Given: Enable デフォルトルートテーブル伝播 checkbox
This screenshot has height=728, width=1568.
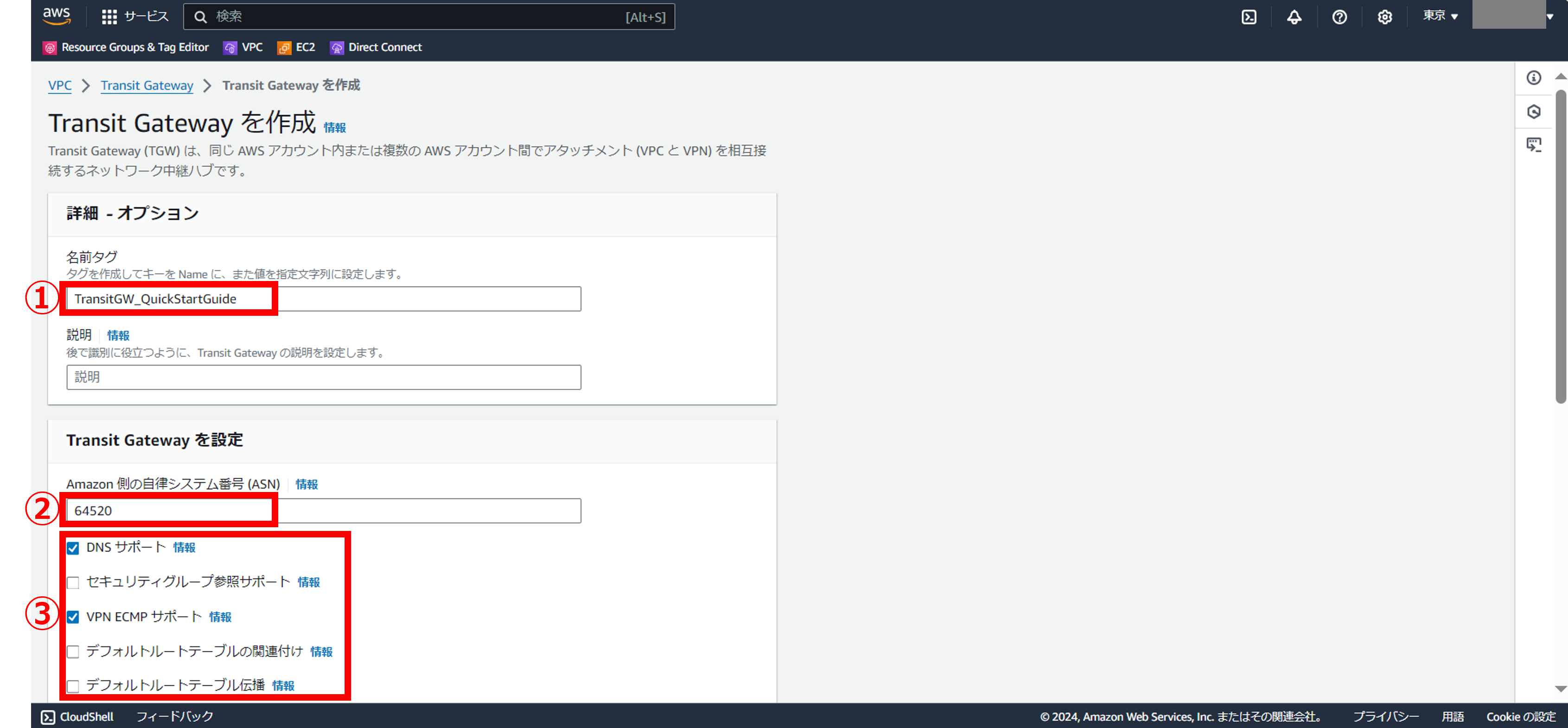Looking at the screenshot, I should tap(73, 686).
